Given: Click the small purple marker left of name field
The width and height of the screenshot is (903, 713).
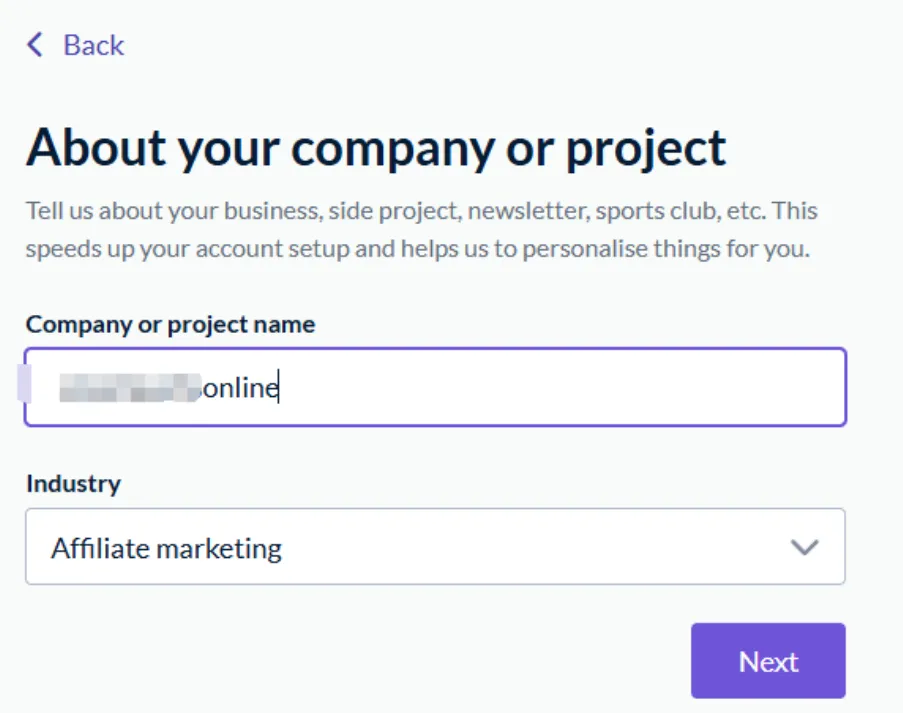Looking at the screenshot, I should [24, 383].
